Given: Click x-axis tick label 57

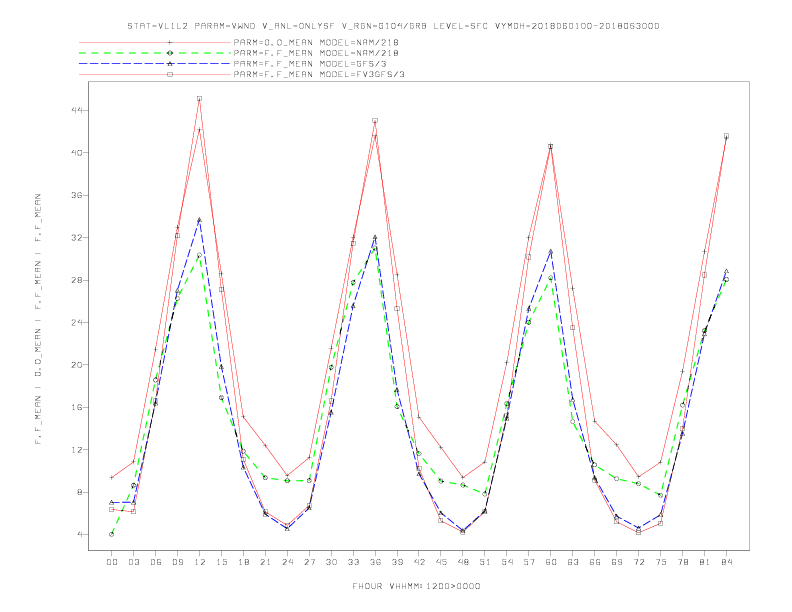Looking at the screenshot, I should 529,562.
